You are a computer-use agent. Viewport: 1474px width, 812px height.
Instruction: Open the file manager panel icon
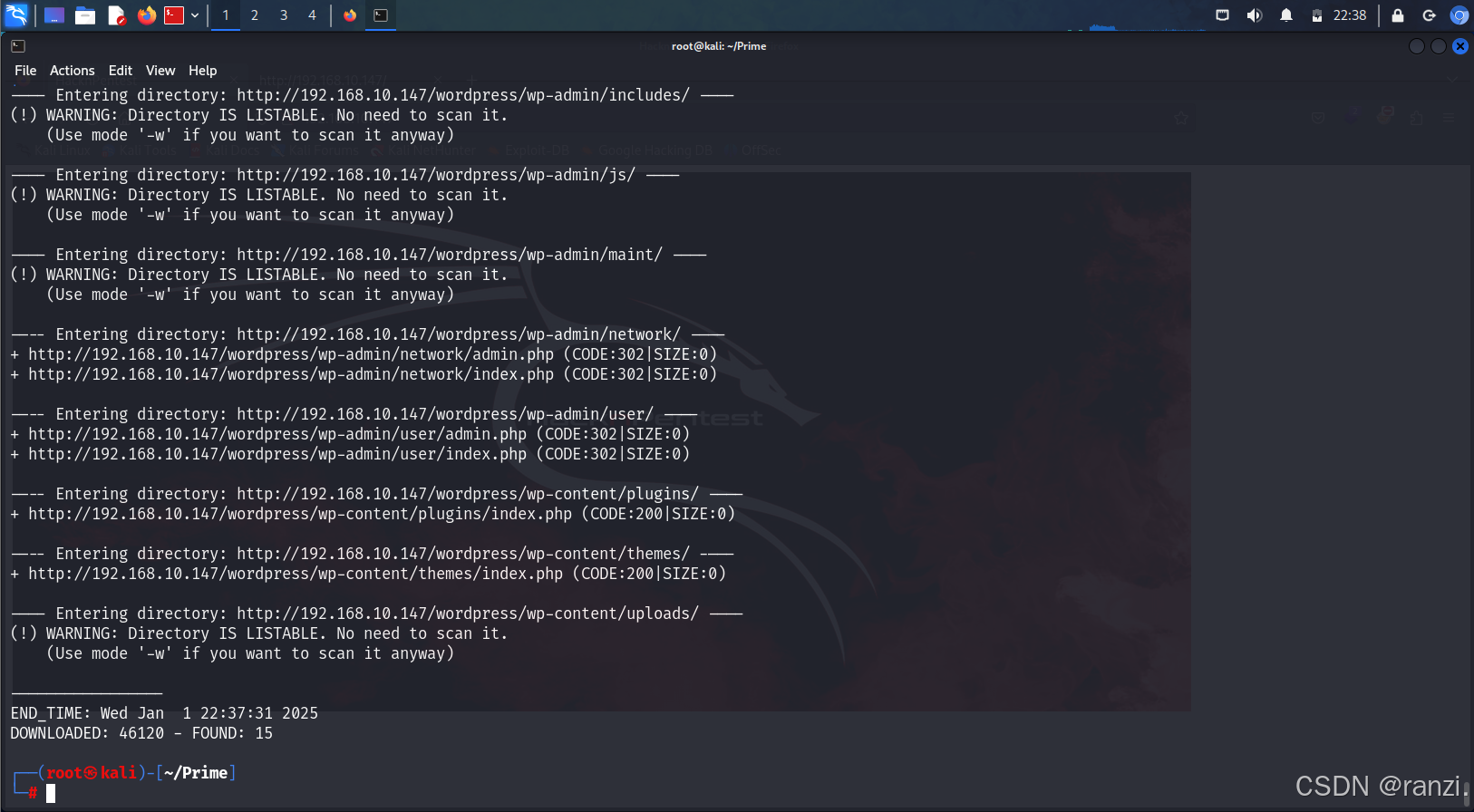coord(85,15)
